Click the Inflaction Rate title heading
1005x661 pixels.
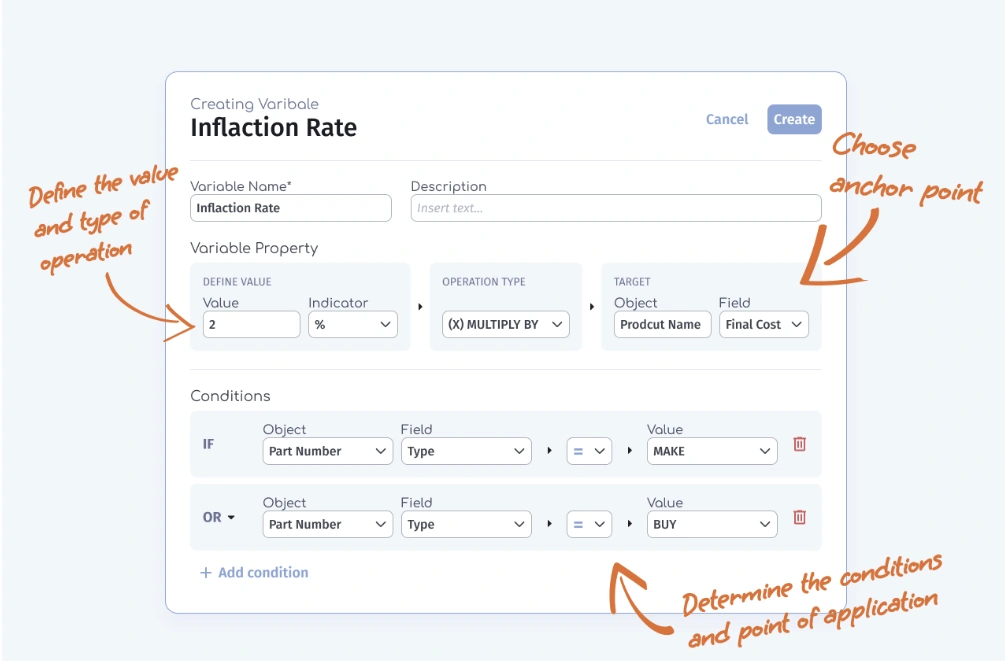(x=274, y=128)
